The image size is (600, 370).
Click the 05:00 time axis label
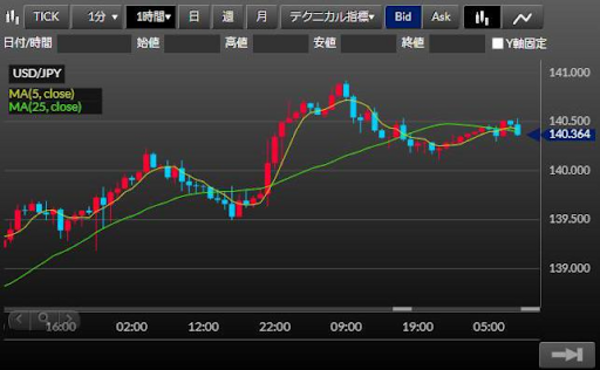click(x=489, y=327)
